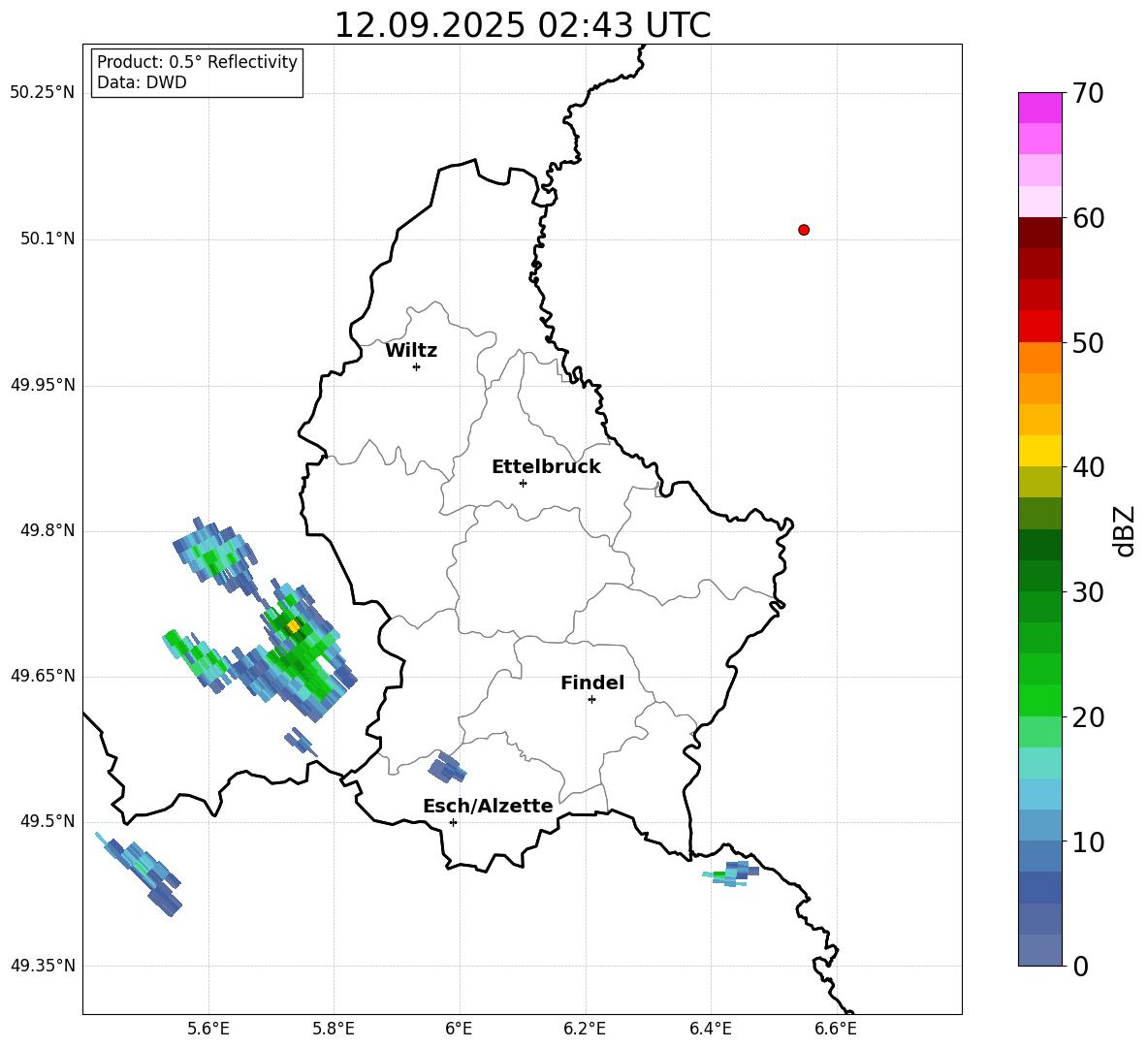Click the cross marker below Ettelbruck

523,483
